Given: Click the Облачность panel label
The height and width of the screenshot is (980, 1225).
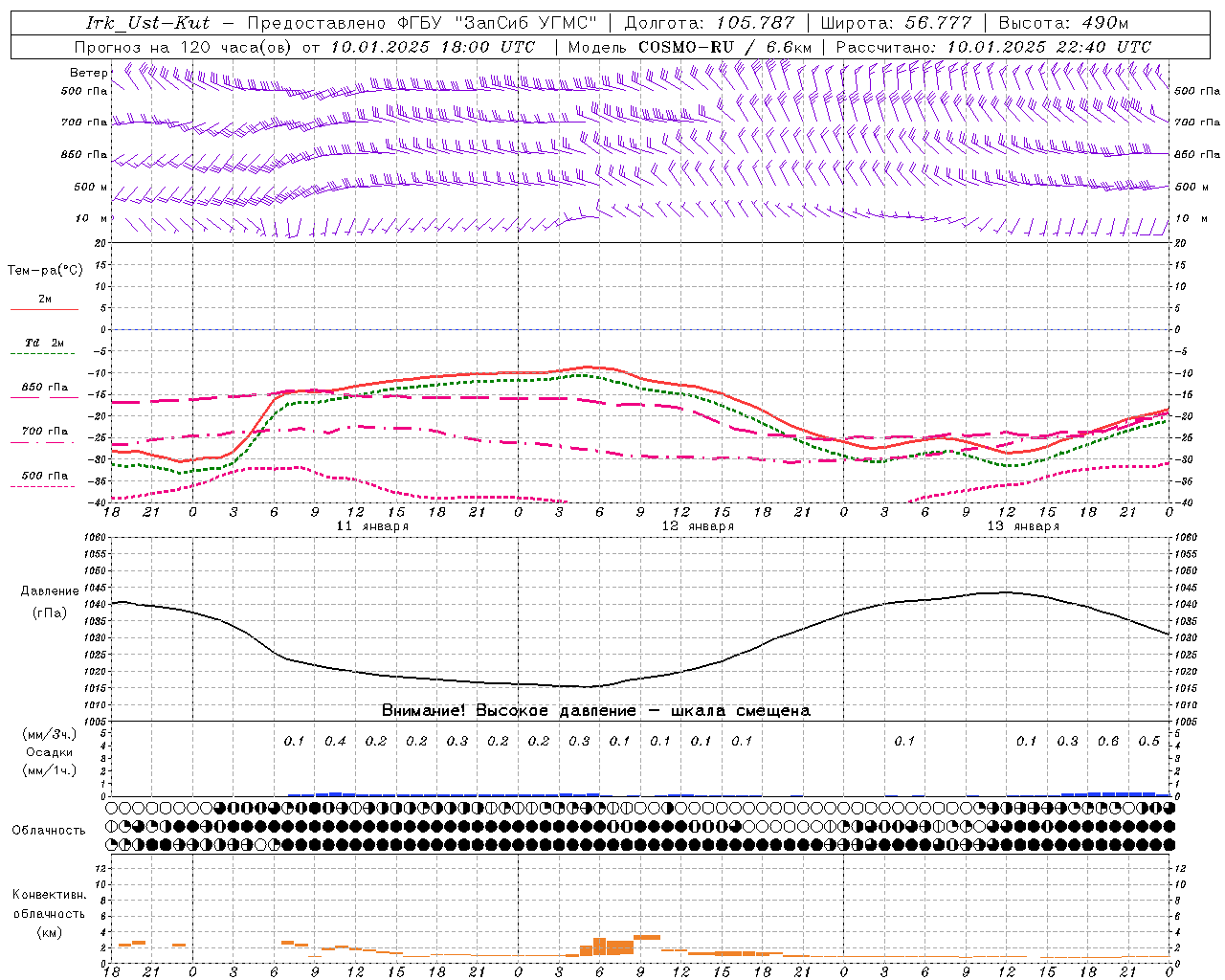Looking at the screenshot, I should 49,831.
